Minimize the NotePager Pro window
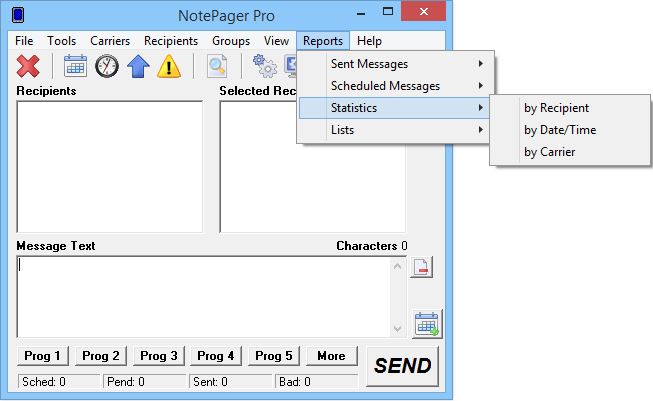Image resolution: width=653 pixels, height=401 pixels. (361, 13)
